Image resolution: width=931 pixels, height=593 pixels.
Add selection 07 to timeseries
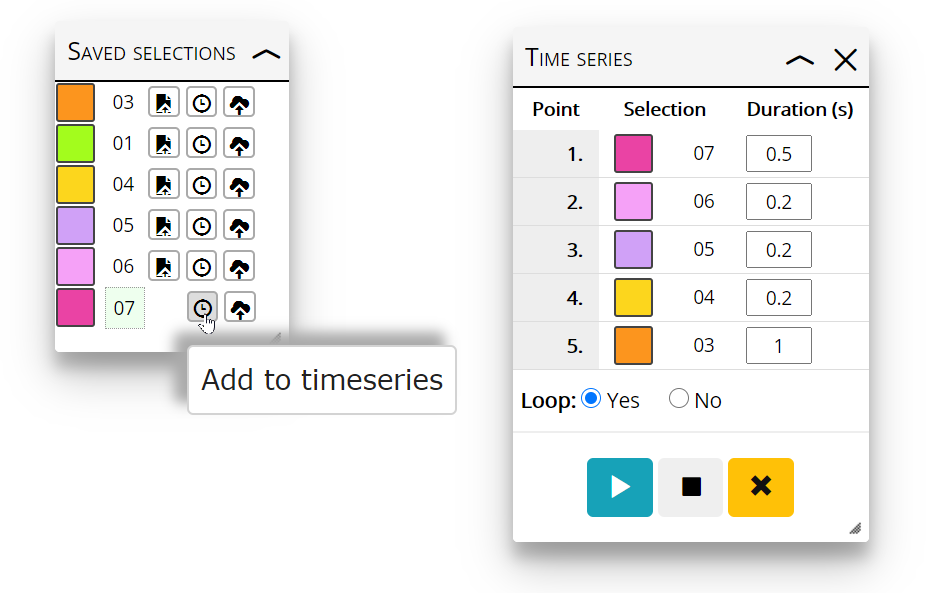point(202,307)
